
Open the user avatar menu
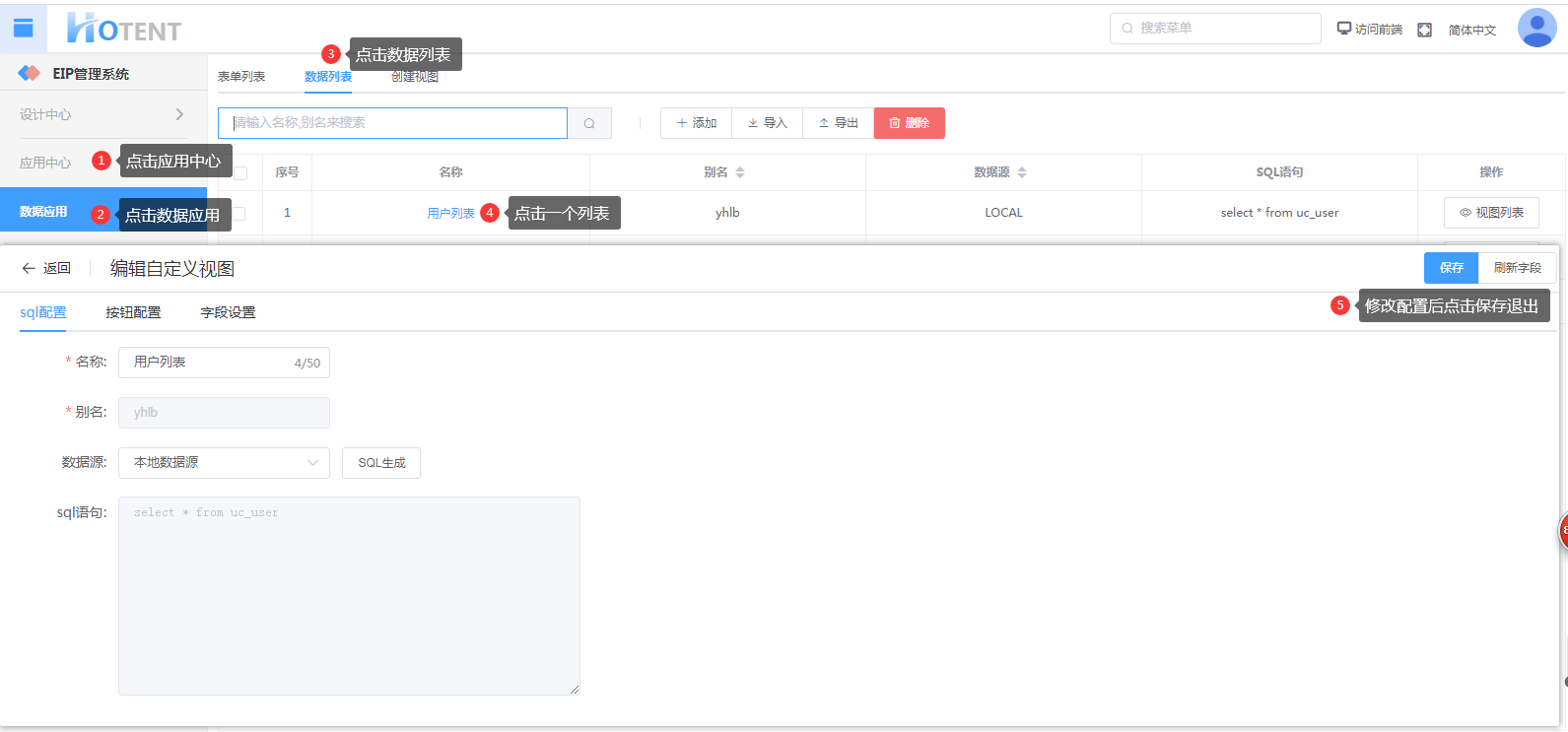[1536, 29]
